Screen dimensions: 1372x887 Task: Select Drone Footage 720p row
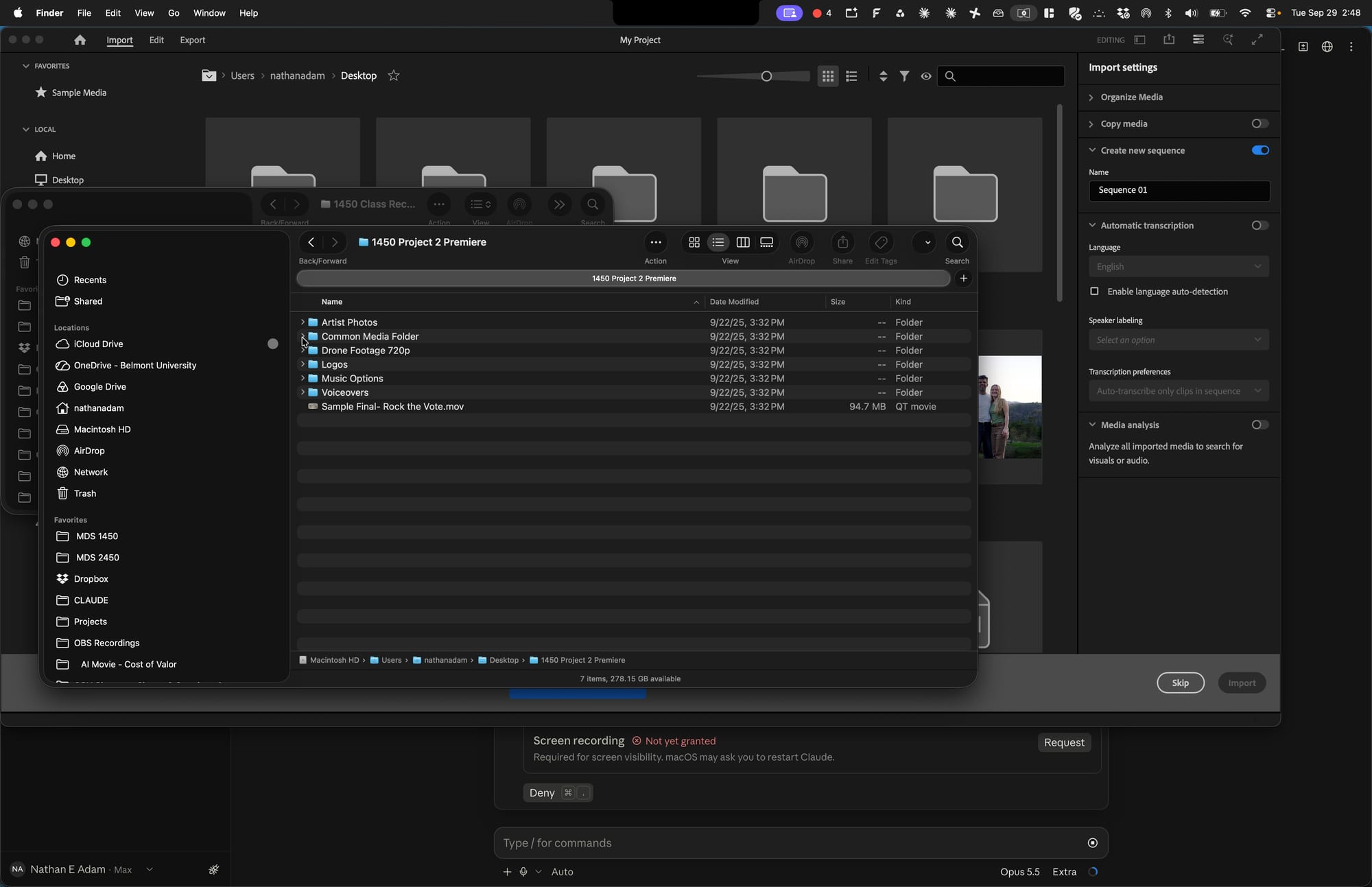point(634,351)
